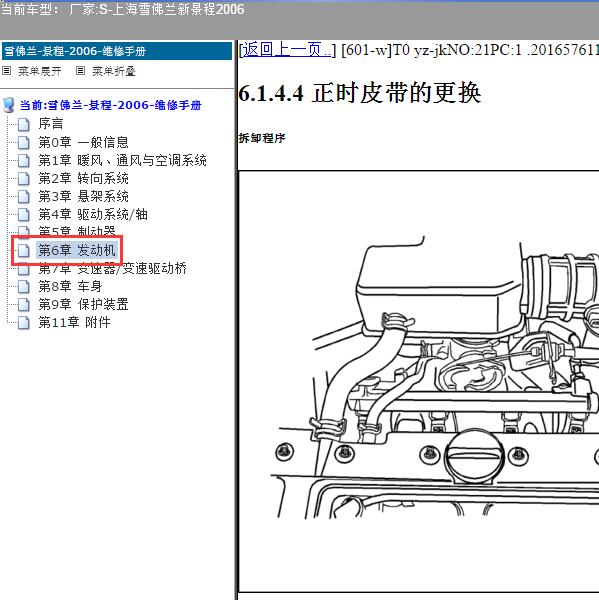This screenshot has width=599, height=600.
Task: Click page icon beside 第4章 驱动系统/轴
Action: (x=24, y=214)
